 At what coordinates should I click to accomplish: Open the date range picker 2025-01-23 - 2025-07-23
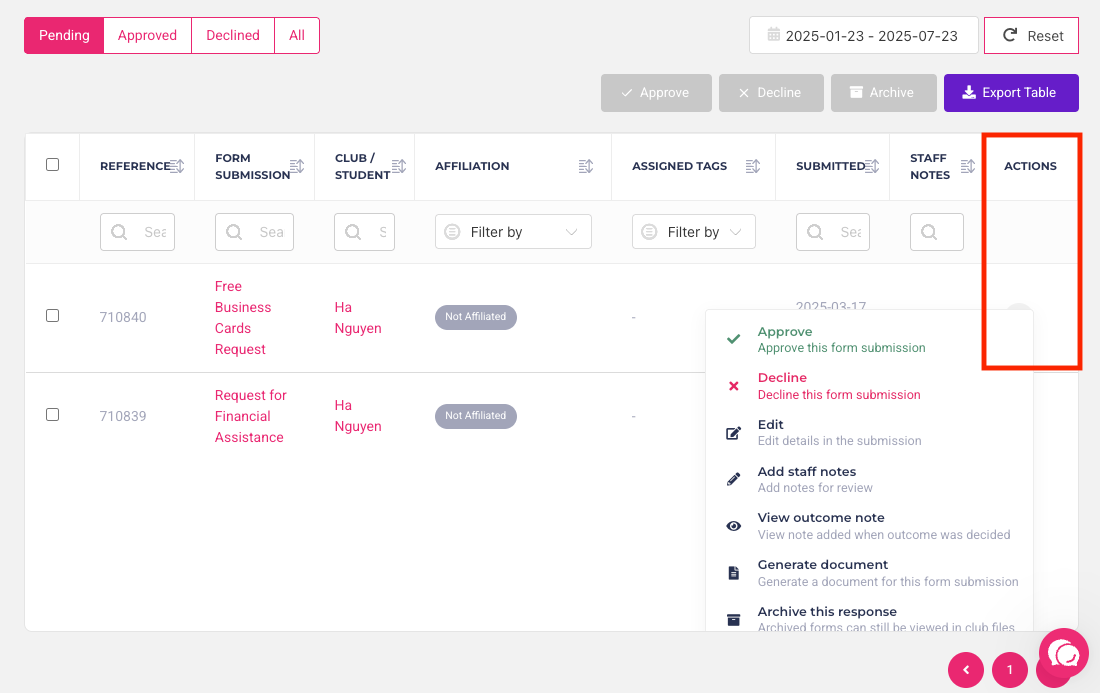(864, 36)
